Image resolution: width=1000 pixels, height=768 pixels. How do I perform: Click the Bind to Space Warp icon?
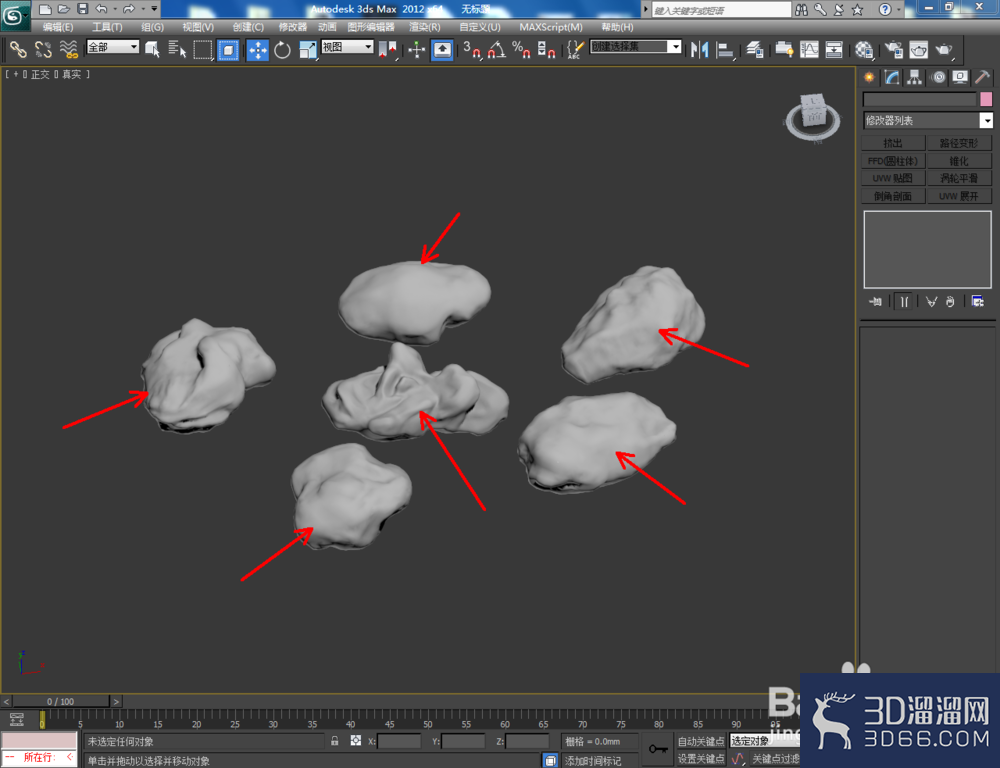[x=68, y=49]
